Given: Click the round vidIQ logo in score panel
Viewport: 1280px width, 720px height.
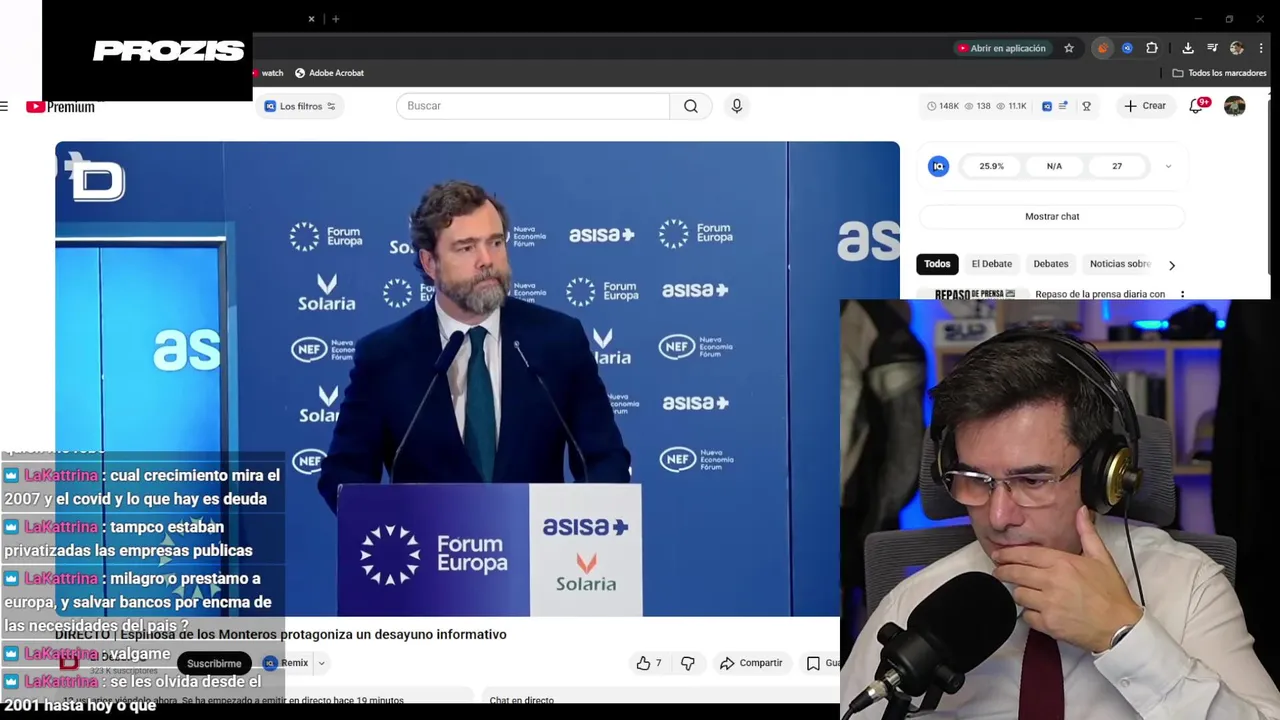Looking at the screenshot, I should [x=938, y=167].
